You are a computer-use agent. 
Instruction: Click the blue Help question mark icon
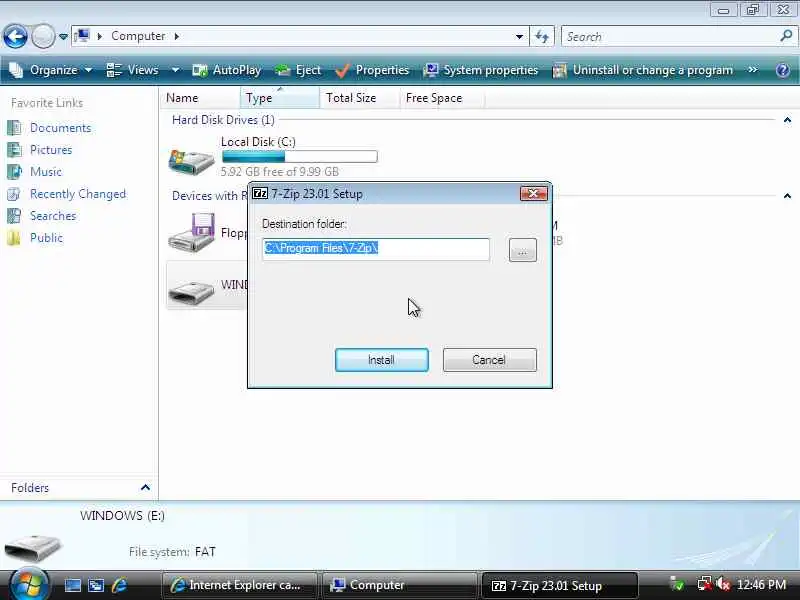[783, 70]
